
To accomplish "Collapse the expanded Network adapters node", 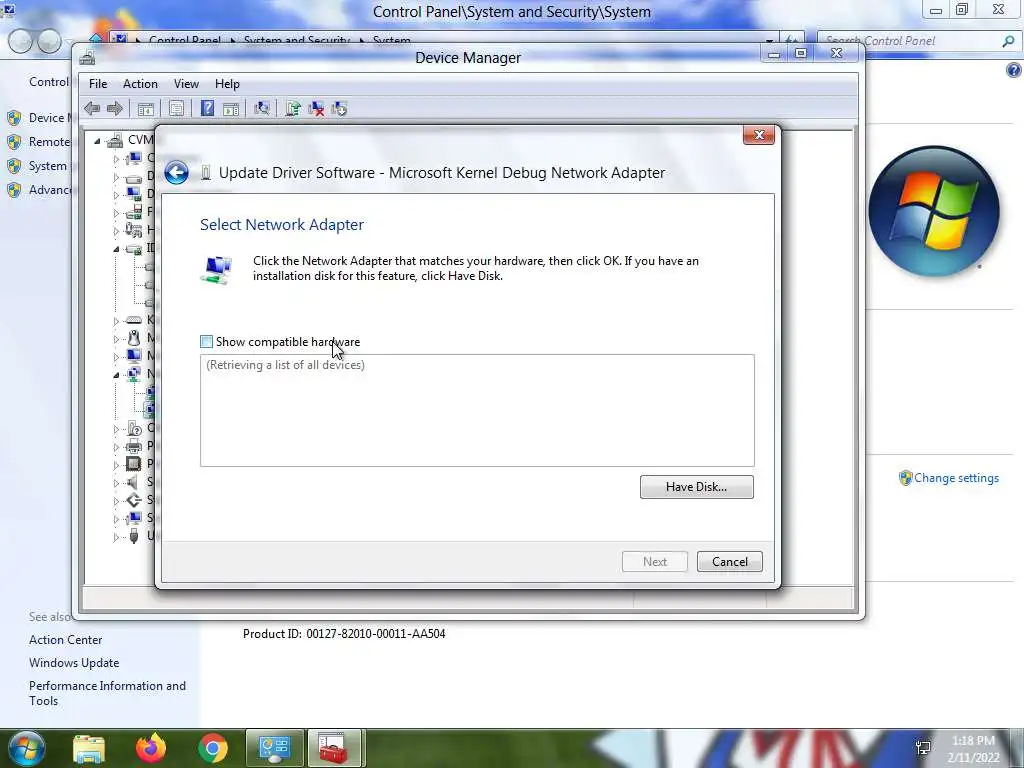I will click(x=116, y=375).
